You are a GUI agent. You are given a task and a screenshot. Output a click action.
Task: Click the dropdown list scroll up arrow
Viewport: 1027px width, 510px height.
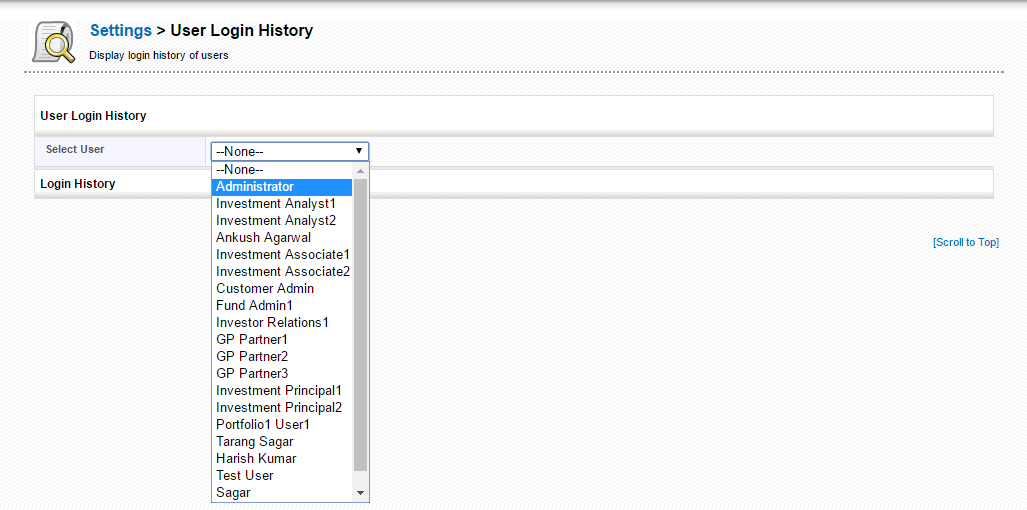[361, 171]
